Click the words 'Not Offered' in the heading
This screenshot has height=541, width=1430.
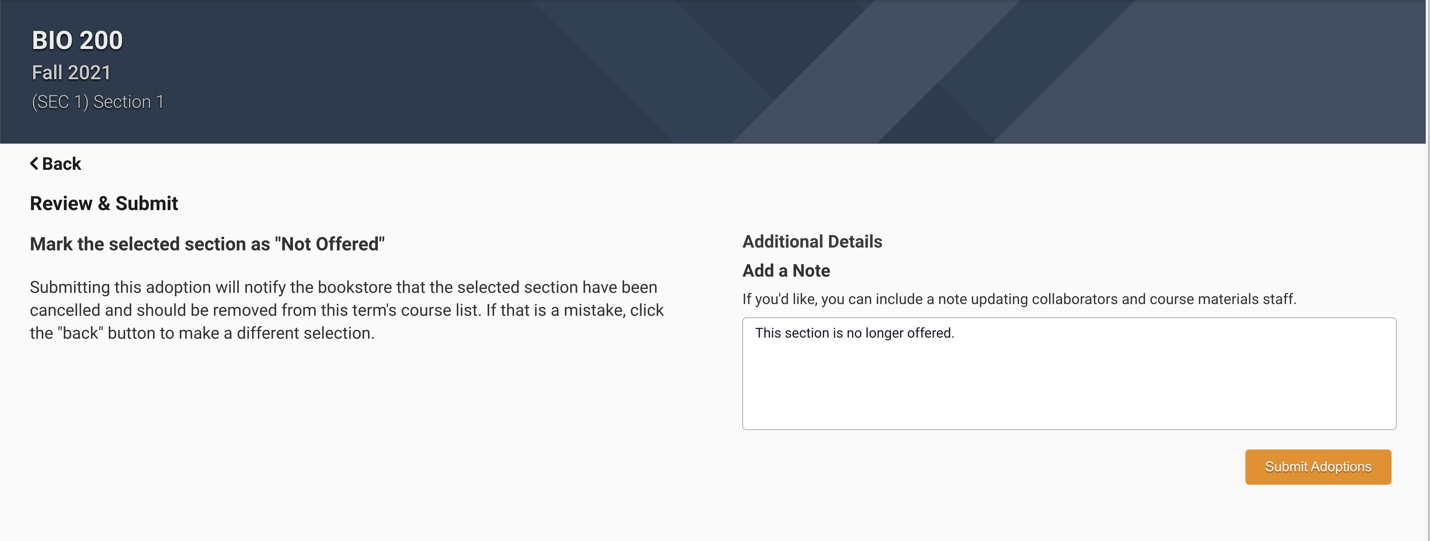[330, 244]
